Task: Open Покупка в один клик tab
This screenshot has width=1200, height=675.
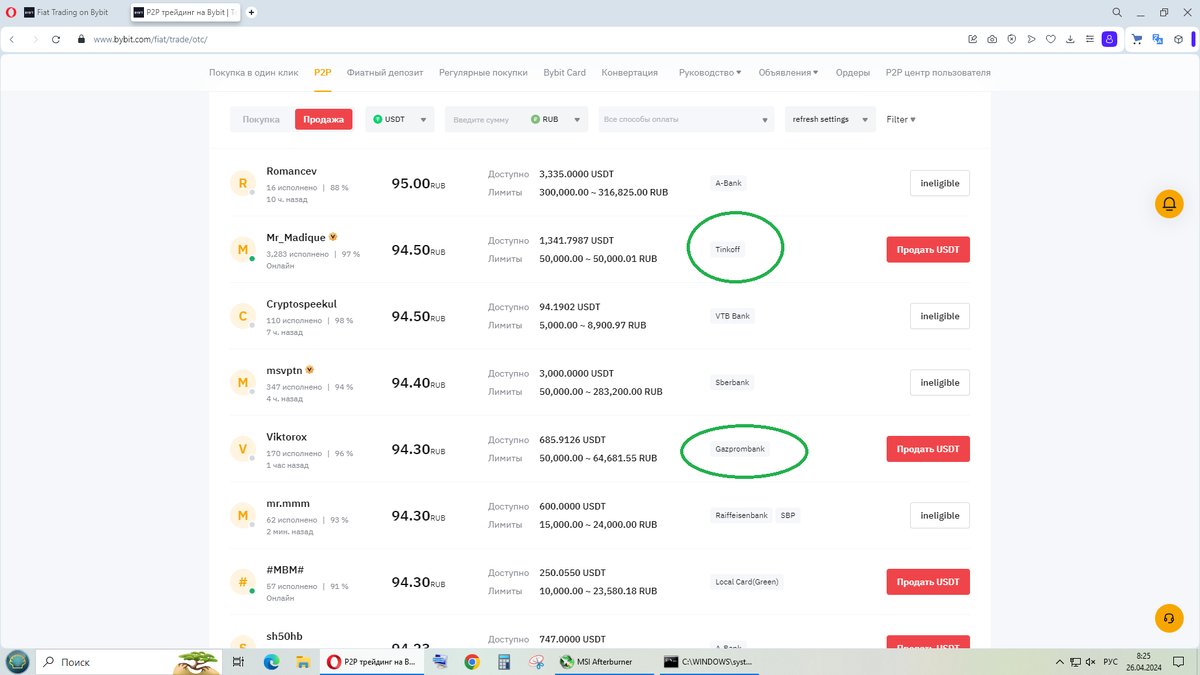Action: (254, 73)
